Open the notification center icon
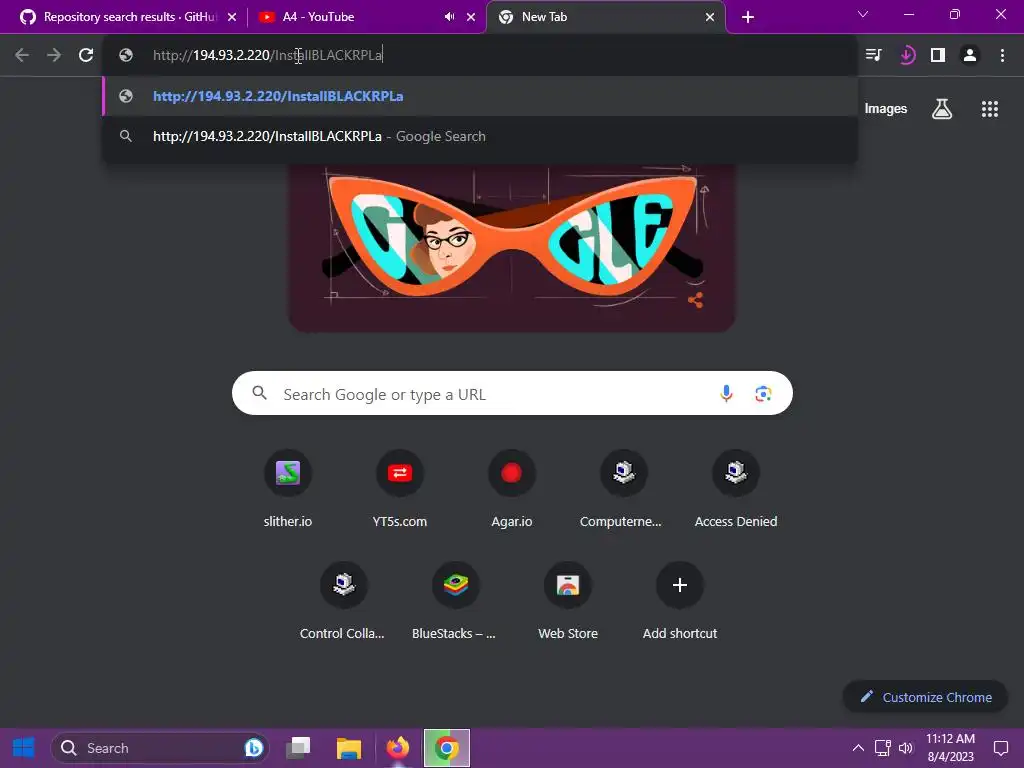 tap(1000, 748)
